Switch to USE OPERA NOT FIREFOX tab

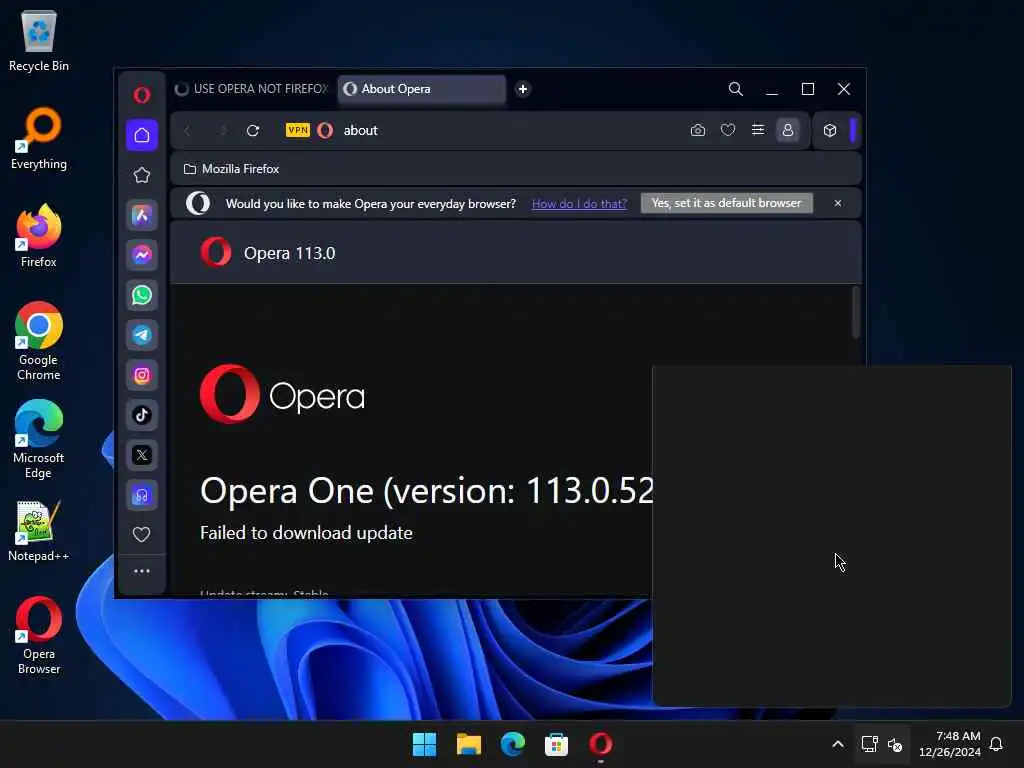pos(252,89)
